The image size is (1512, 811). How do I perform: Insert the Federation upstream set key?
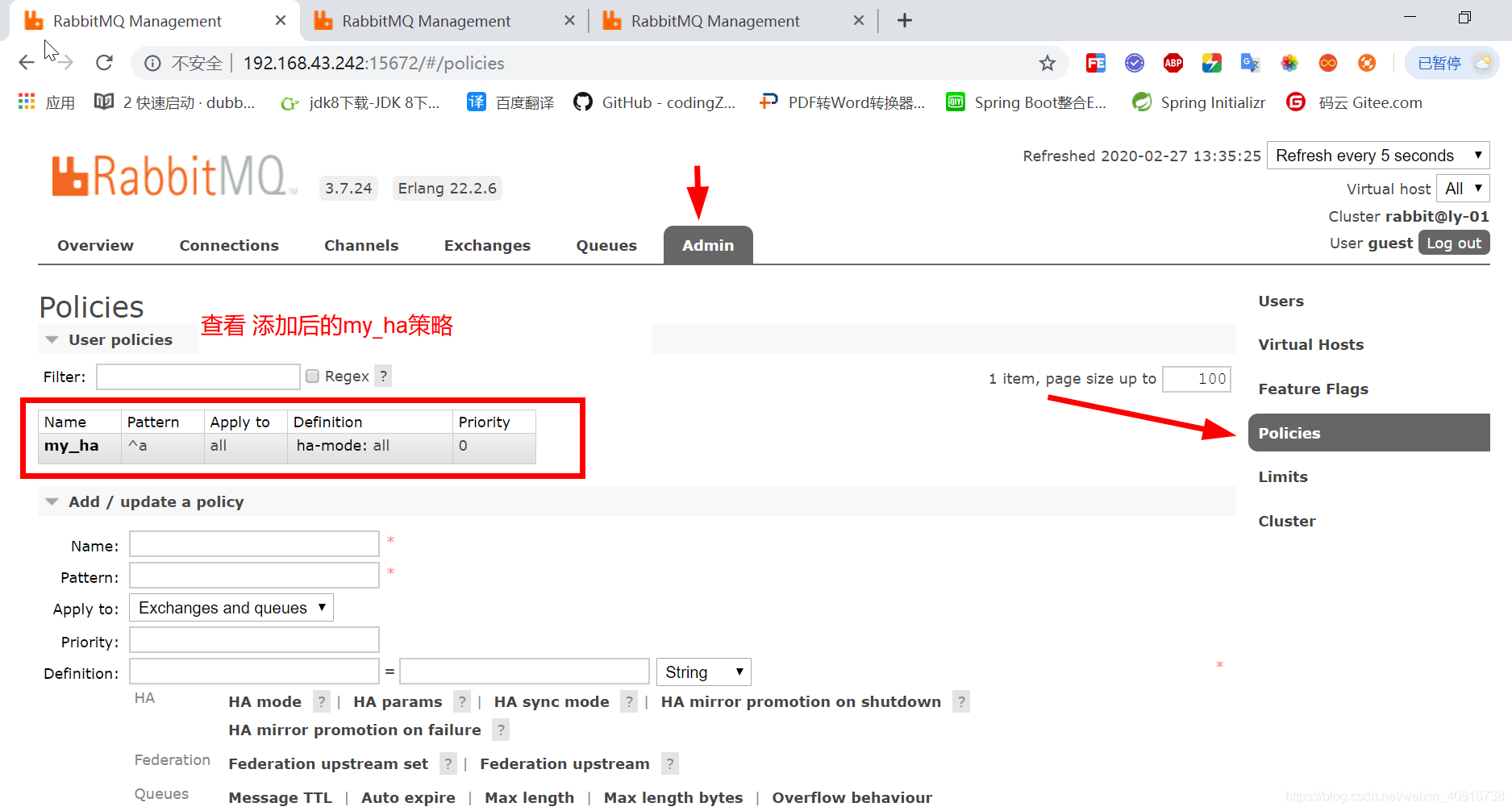328,763
